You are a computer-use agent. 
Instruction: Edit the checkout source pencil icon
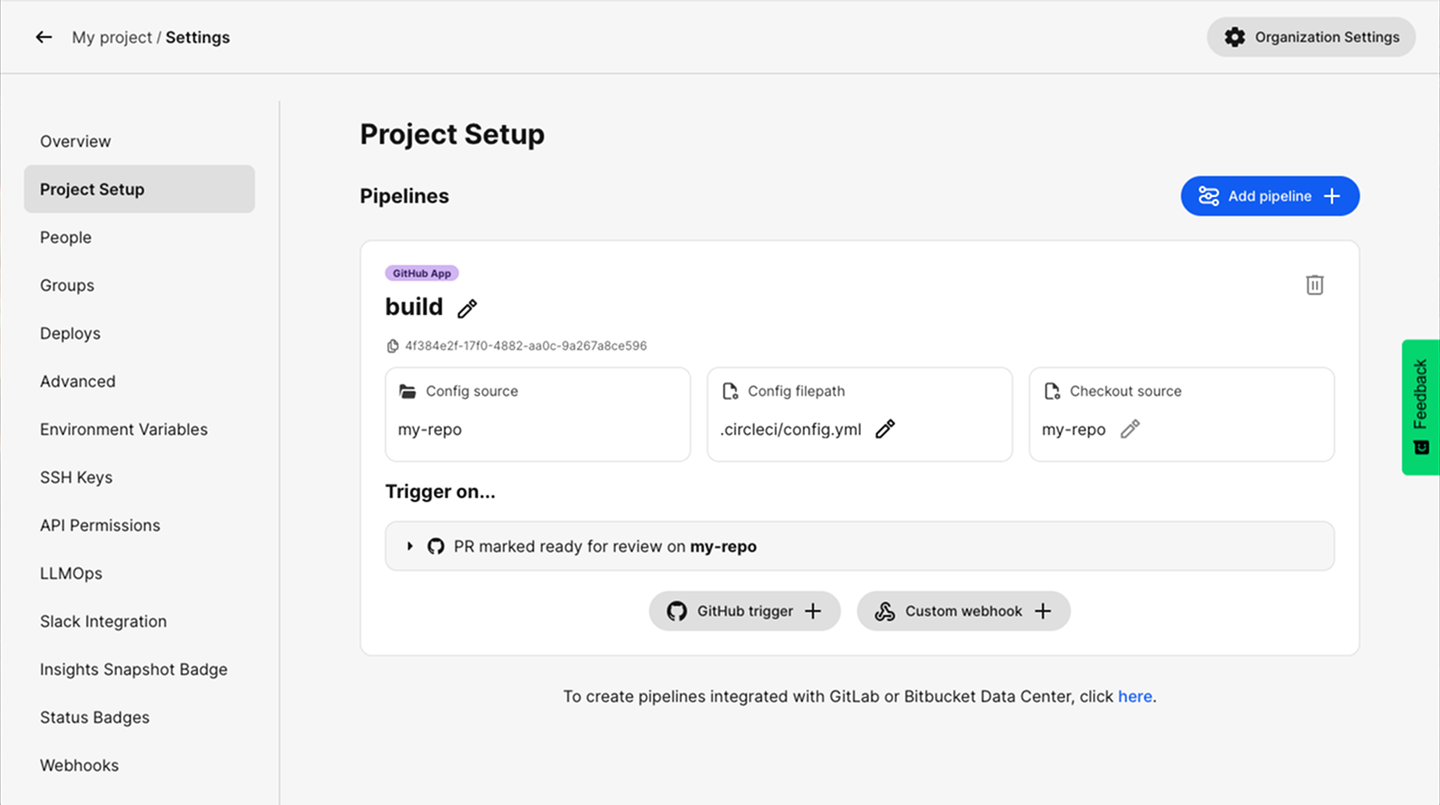point(1130,429)
